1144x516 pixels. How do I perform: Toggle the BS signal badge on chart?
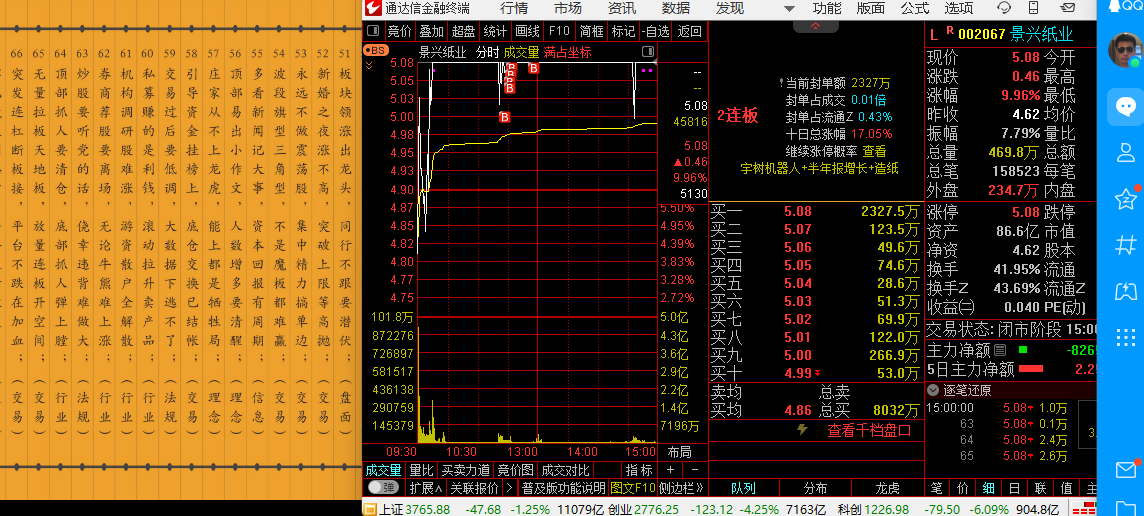(x=376, y=51)
